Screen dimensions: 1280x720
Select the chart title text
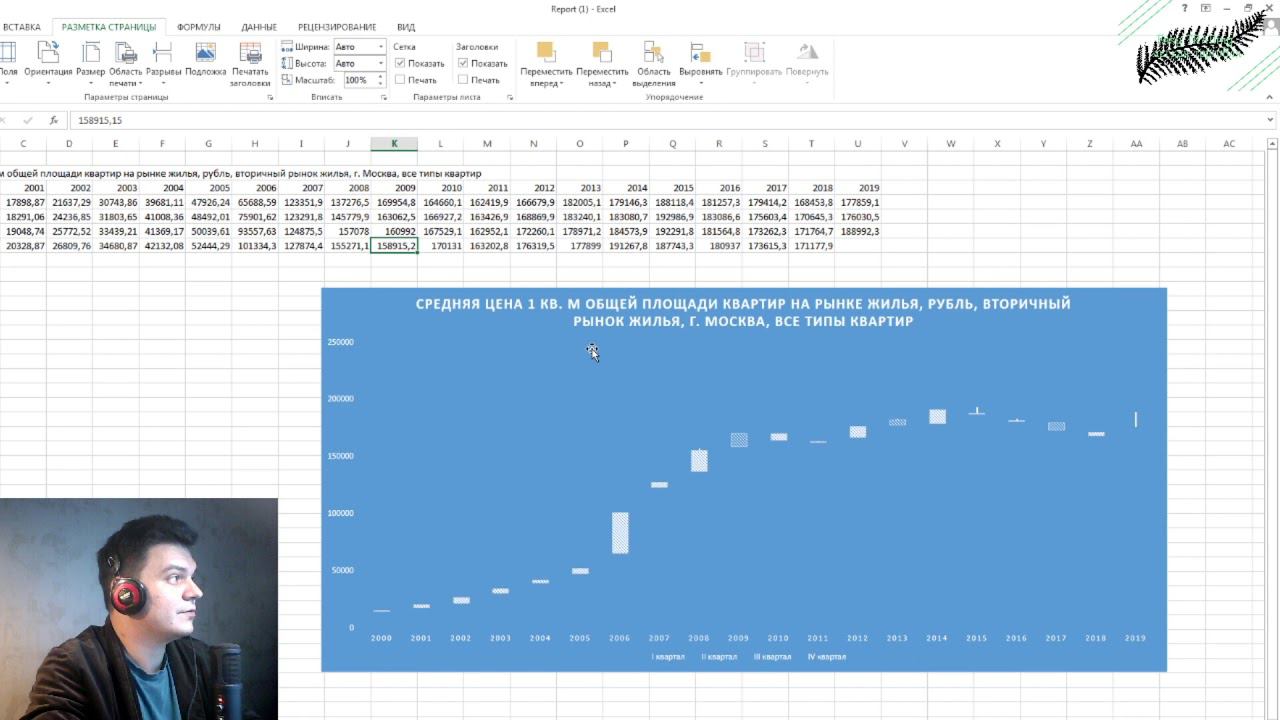click(x=743, y=312)
